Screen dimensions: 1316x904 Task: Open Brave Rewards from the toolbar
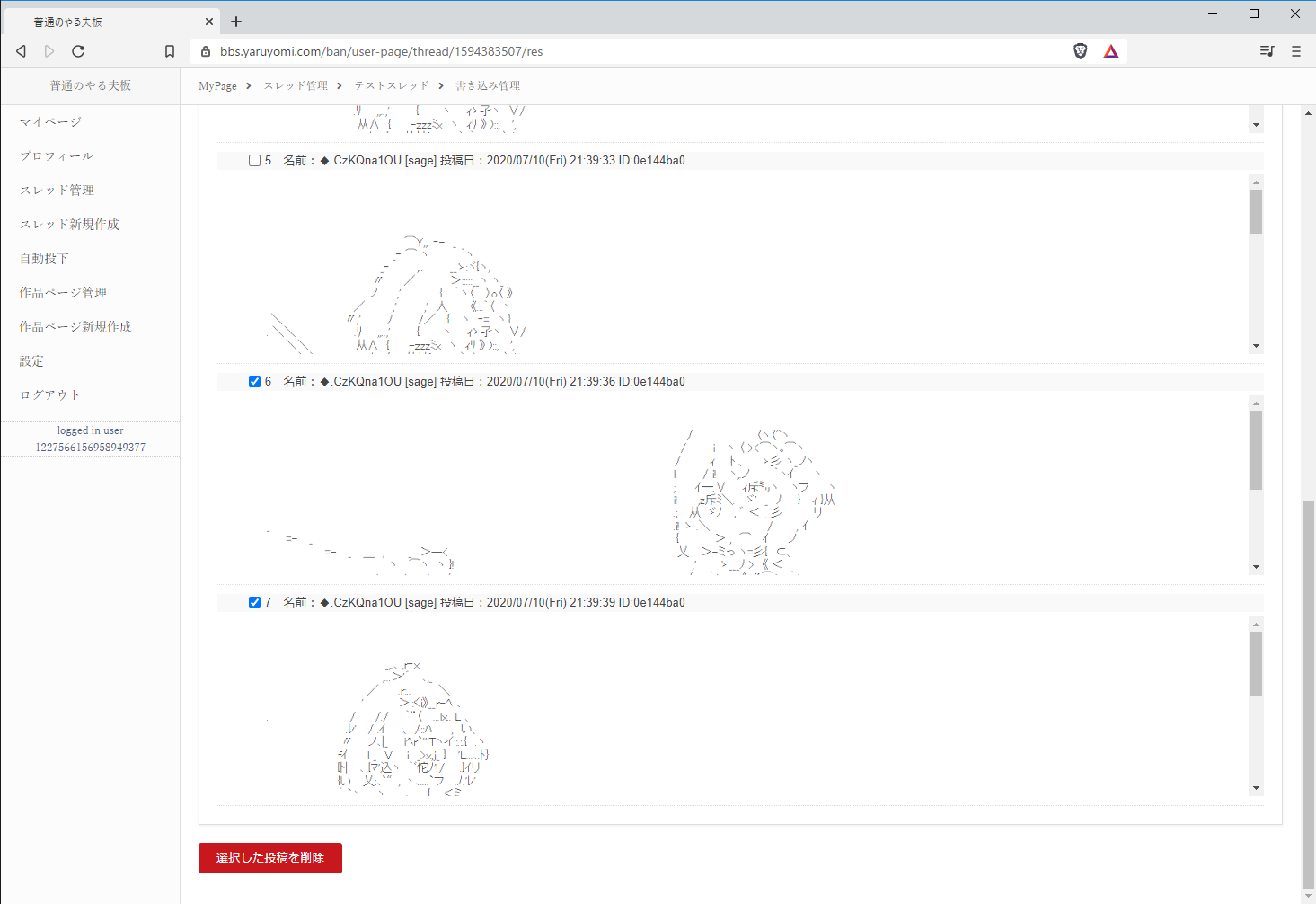pos(1111,51)
